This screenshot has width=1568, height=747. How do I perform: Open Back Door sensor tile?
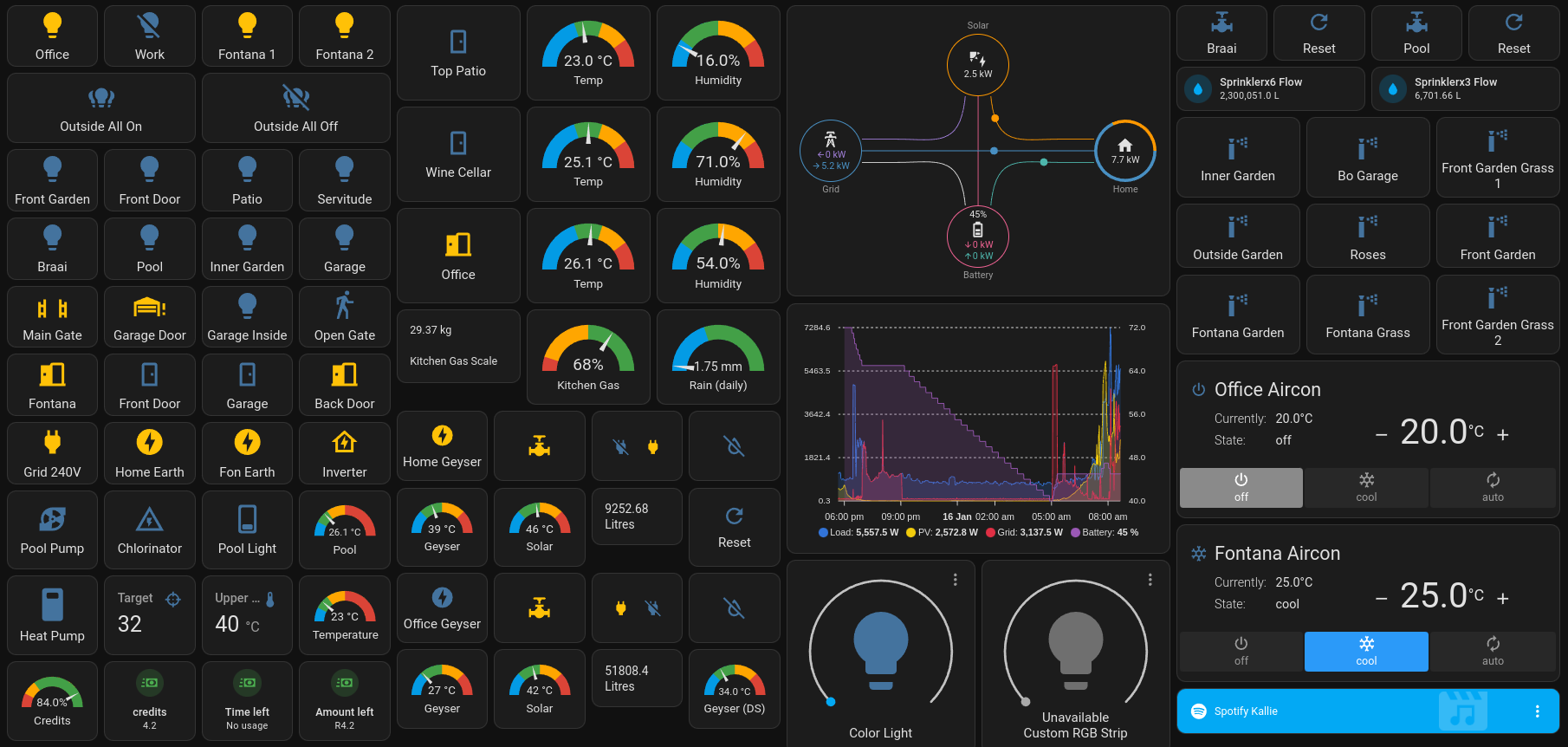(x=344, y=385)
